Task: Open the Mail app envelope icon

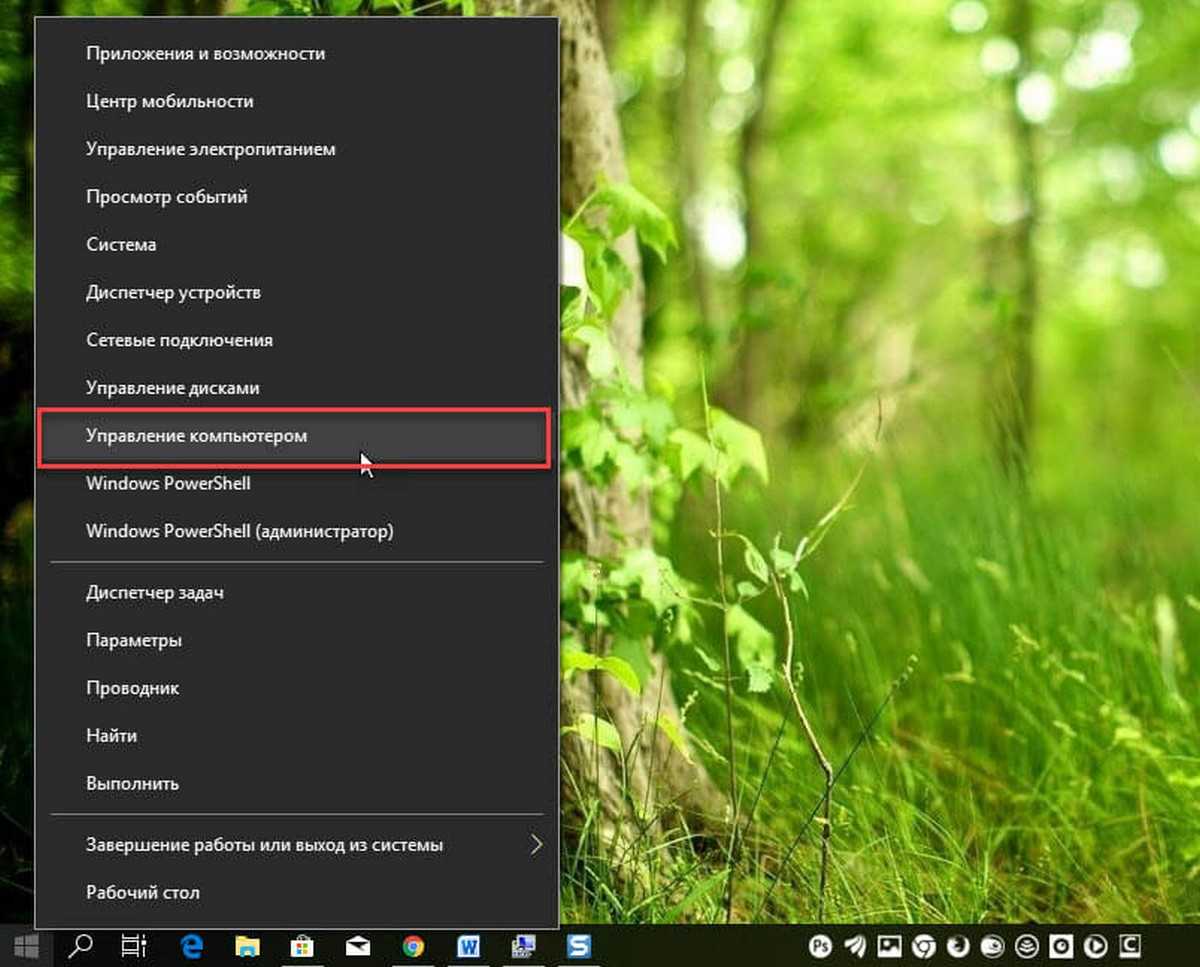Action: pyautogui.click(x=357, y=945)
